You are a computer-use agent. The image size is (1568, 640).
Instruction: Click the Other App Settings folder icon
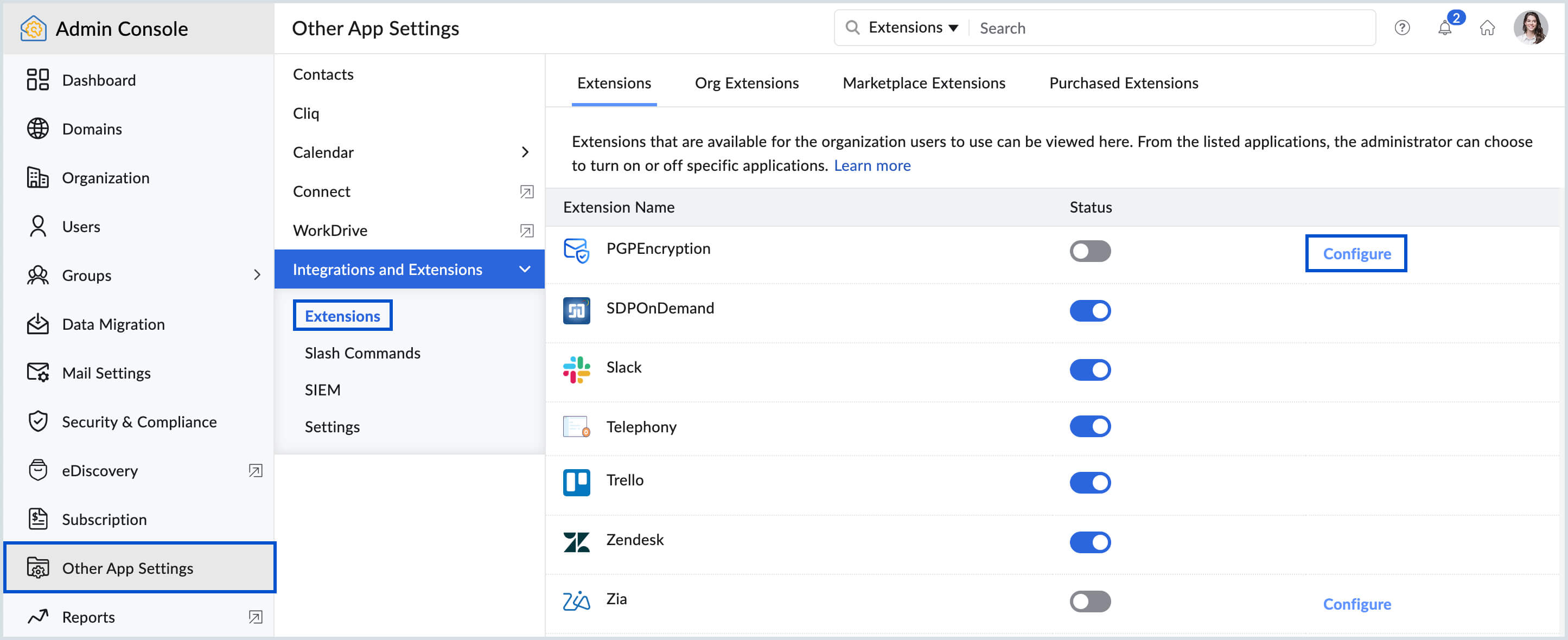[x=38, y=568]
